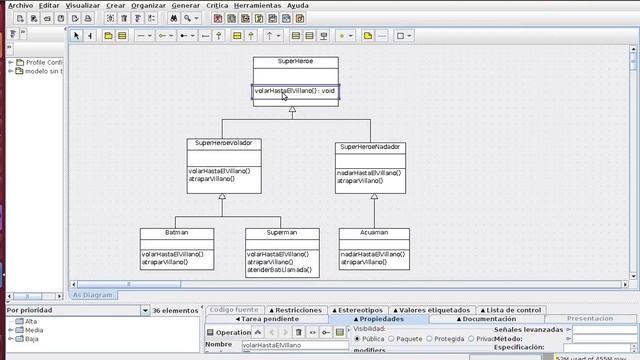Screen dimensions: 640x360
Task: Open the Crítica menu
Action: click(x=217, y=6)
